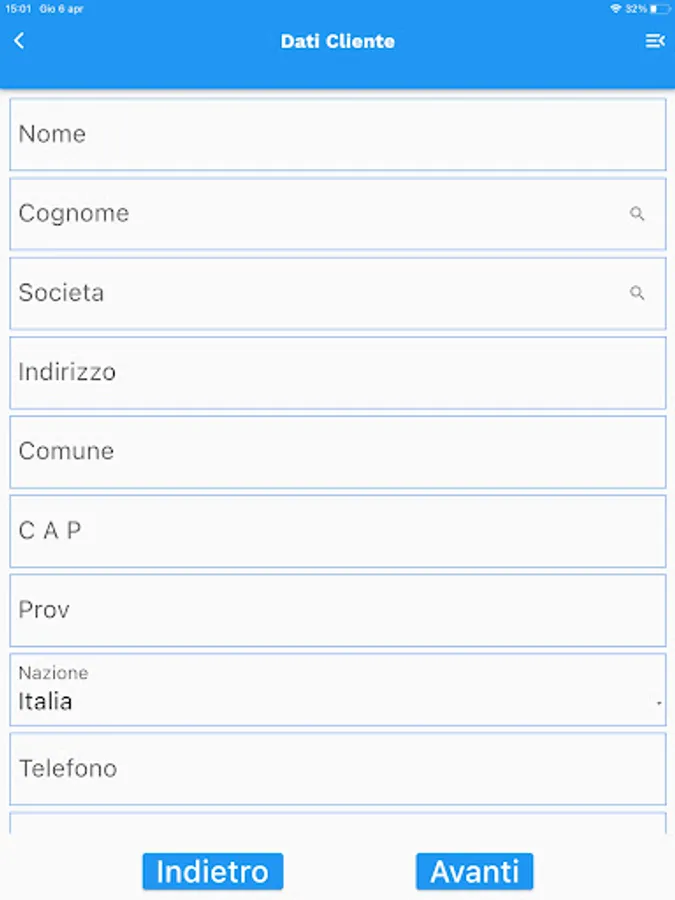Tap the battery icon in status bar
The image size is (675, 900).
pos(659,9)
